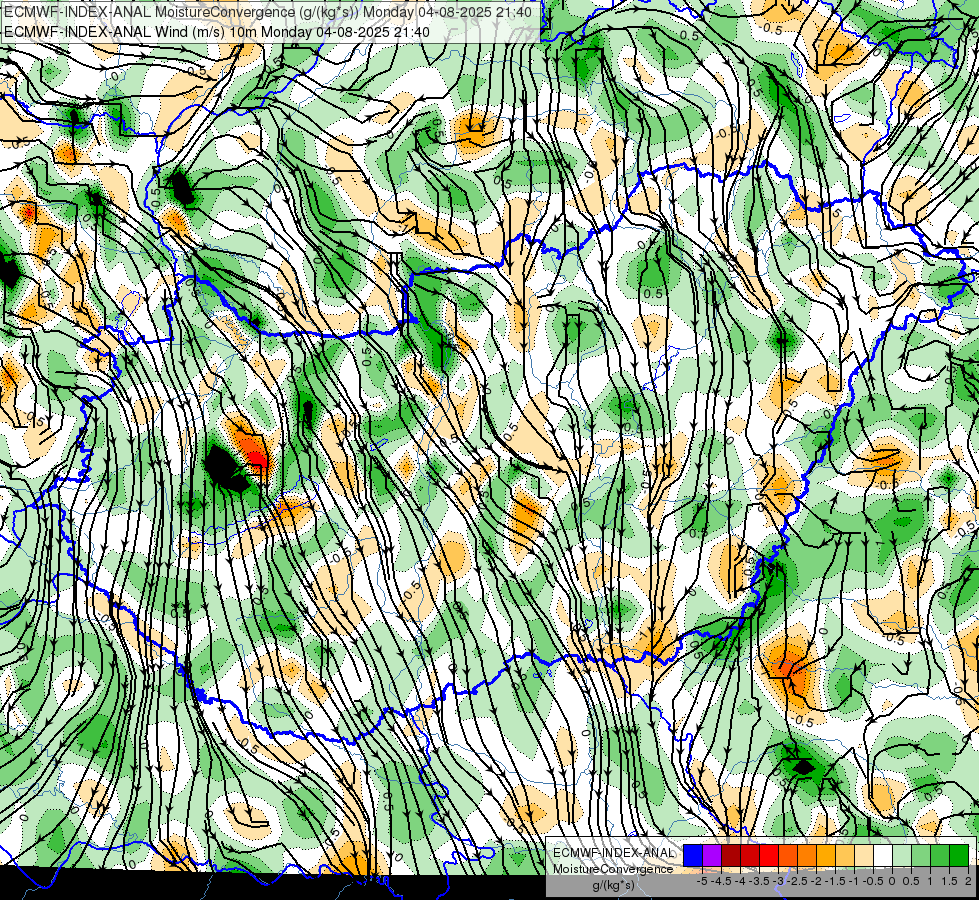979x900 pixels.
Task: Click the legend unit g/(kg*s)
Action: (x=614, y=885)
